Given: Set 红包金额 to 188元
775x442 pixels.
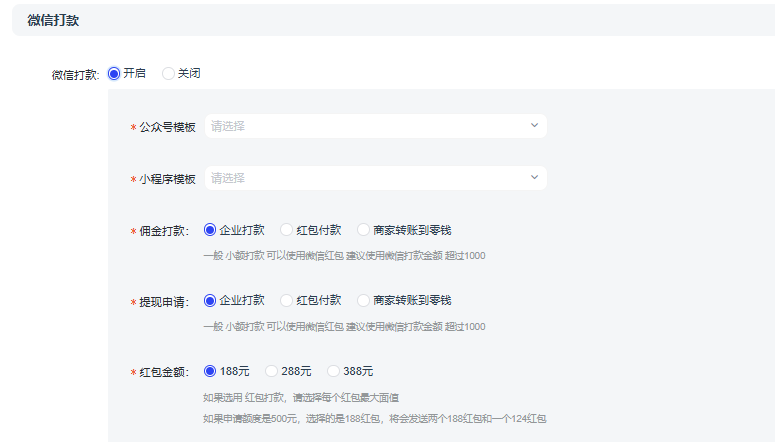Looking at the screenshot, I should (210, 371).
